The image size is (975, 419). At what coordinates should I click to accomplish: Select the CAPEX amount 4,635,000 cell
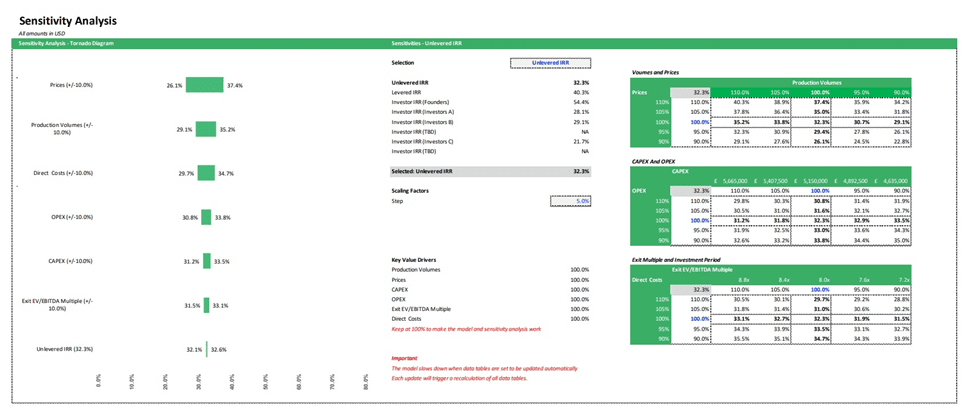[x=892, y=181]
